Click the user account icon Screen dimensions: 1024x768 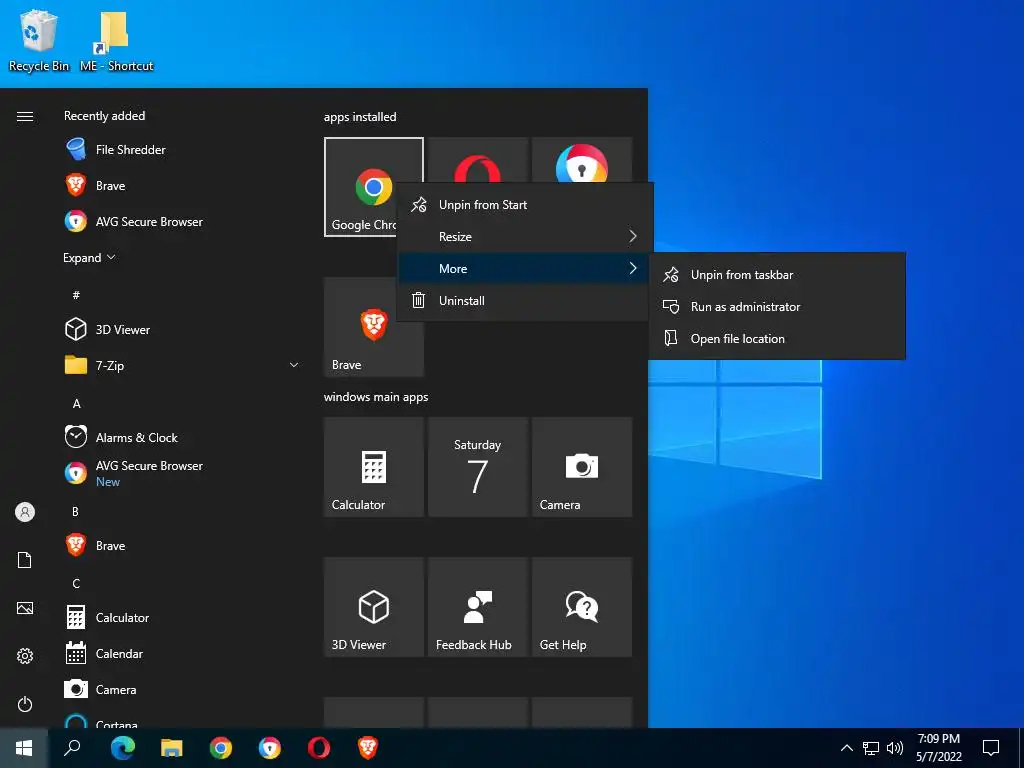click(25, 512)
